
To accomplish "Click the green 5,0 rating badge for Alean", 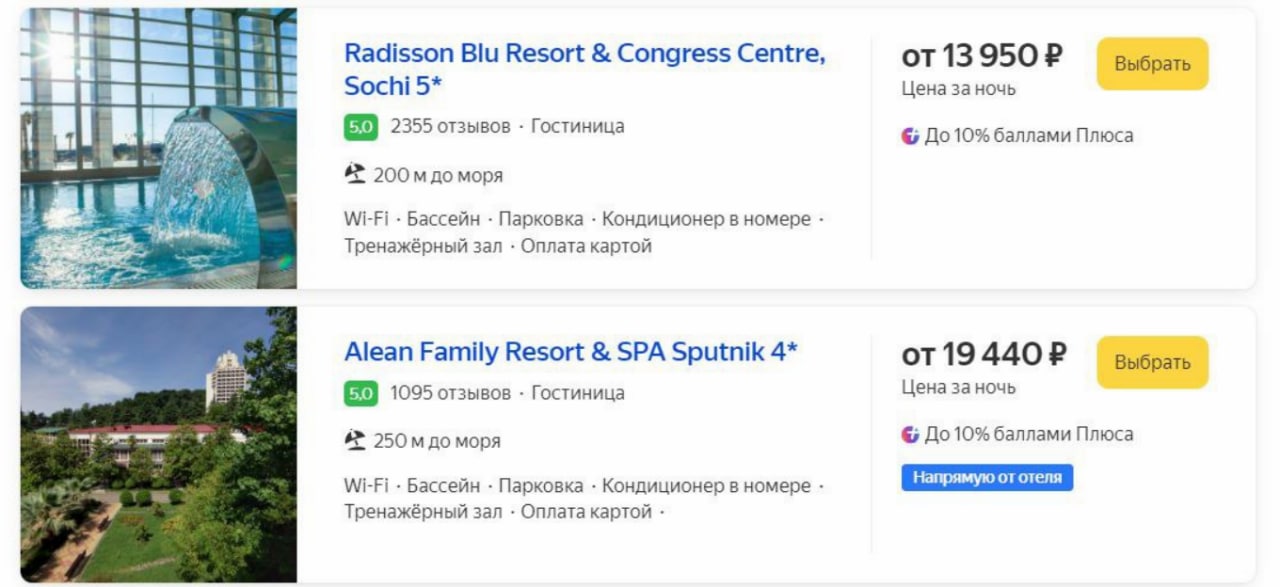I will pyautogui.click(x=360, y=393).
